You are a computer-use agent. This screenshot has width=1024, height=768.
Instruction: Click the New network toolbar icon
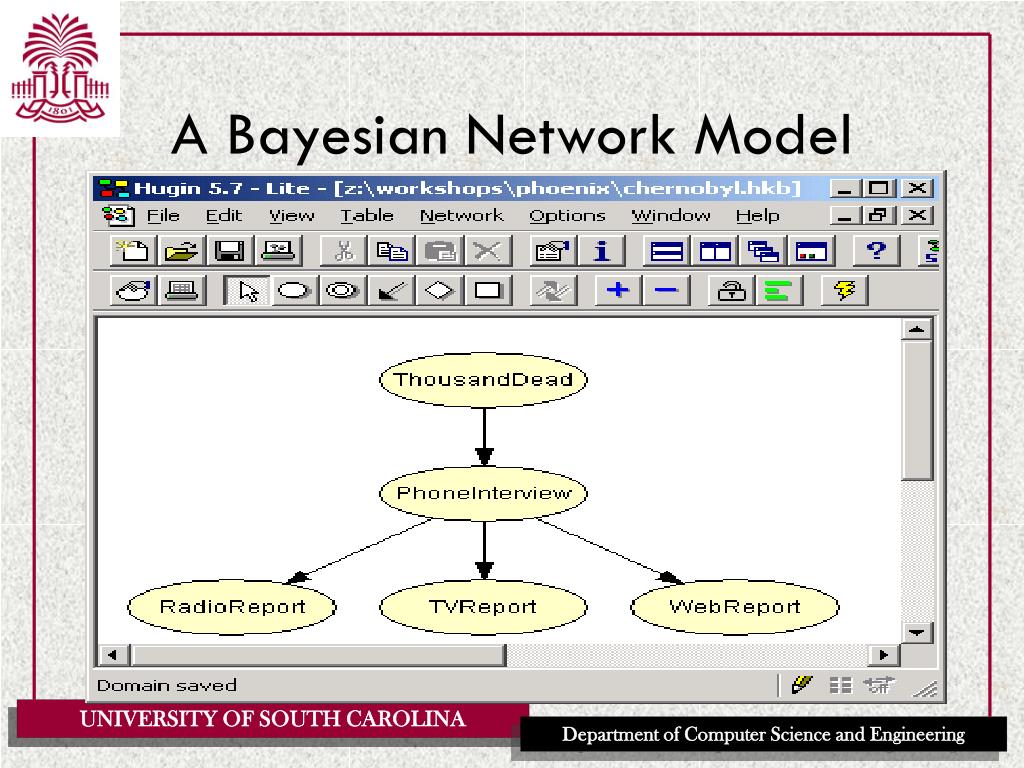pyautogui.click(x=133, y=251)
